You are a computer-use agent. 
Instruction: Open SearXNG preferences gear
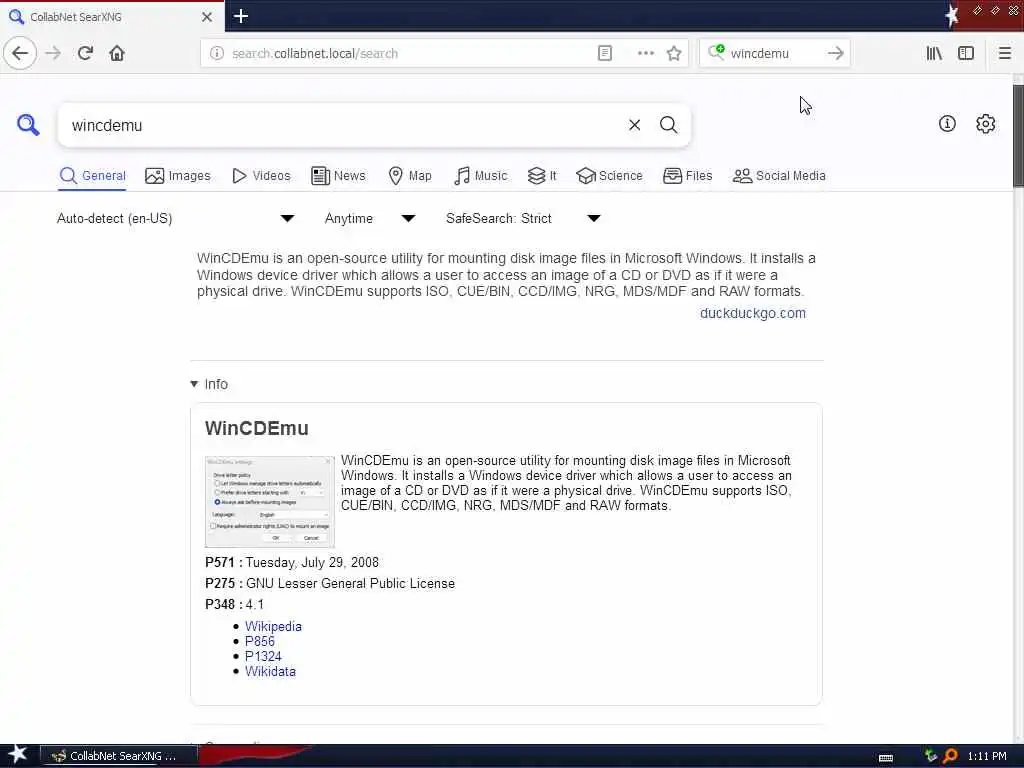(x=985, y=123)
